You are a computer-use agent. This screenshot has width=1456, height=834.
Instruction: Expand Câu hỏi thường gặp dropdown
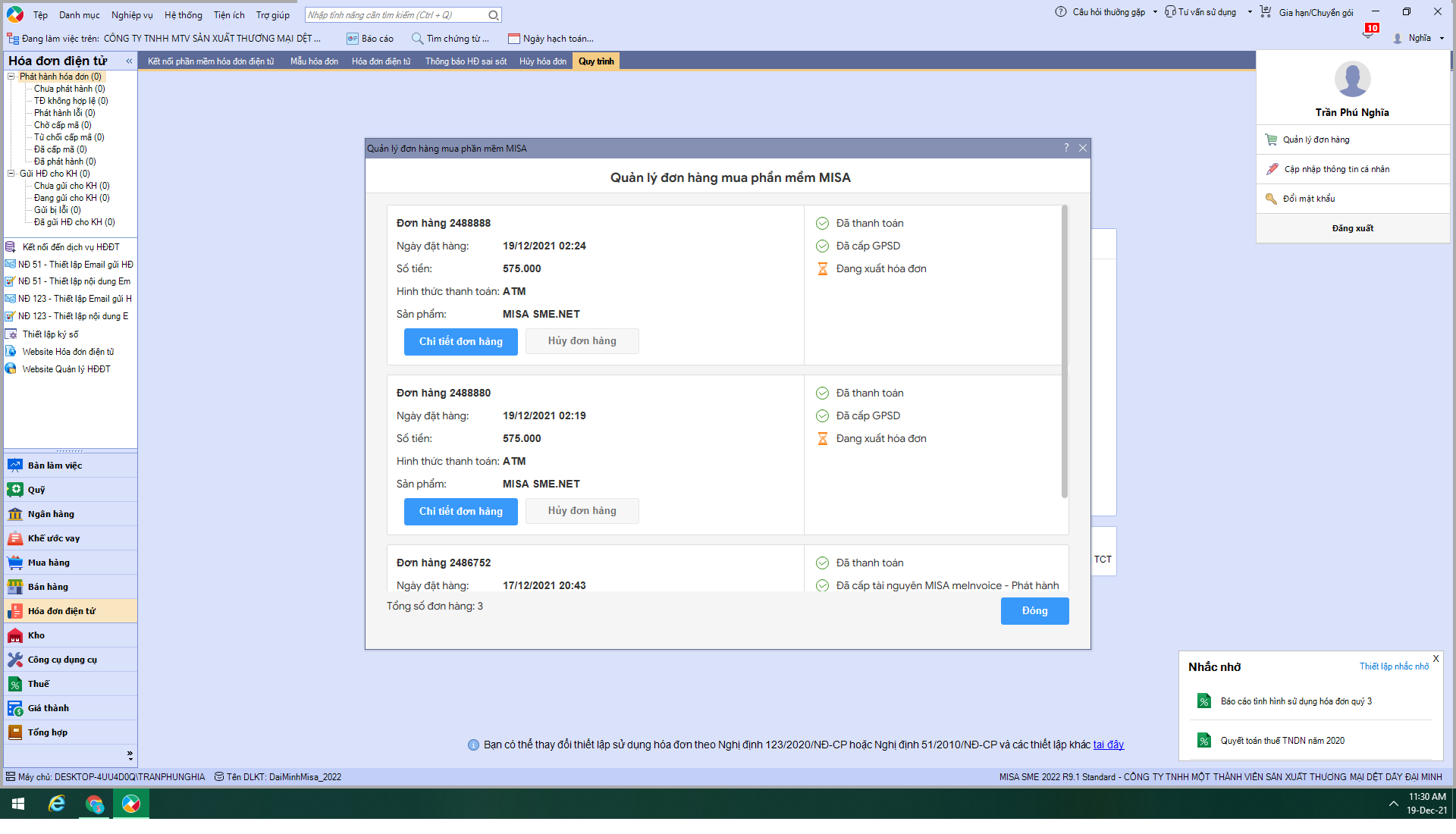click(x=1155, y=12)
